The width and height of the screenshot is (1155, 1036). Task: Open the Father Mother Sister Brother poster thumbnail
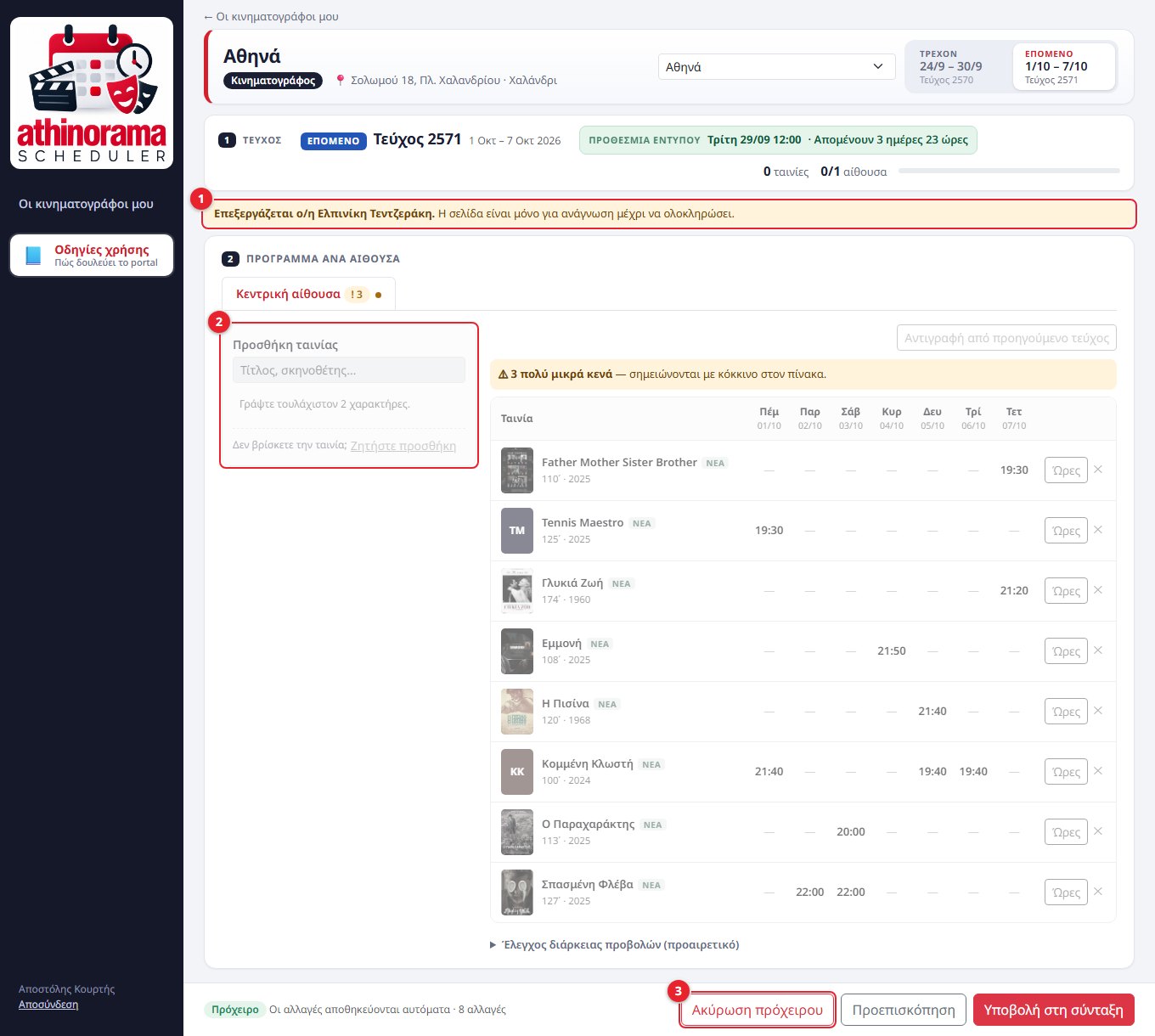[x=517, y=470]
